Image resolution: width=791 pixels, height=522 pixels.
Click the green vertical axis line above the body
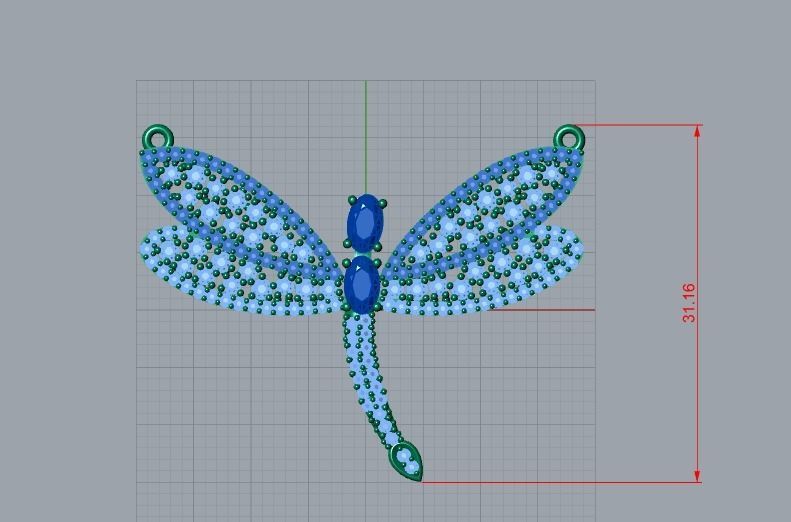[x=366, y=137]
